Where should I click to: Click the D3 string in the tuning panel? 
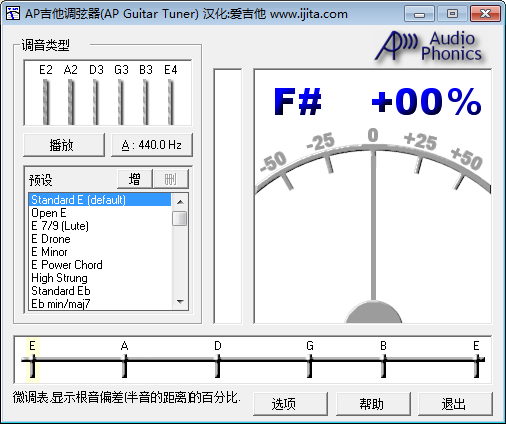(x=96, y=102)
